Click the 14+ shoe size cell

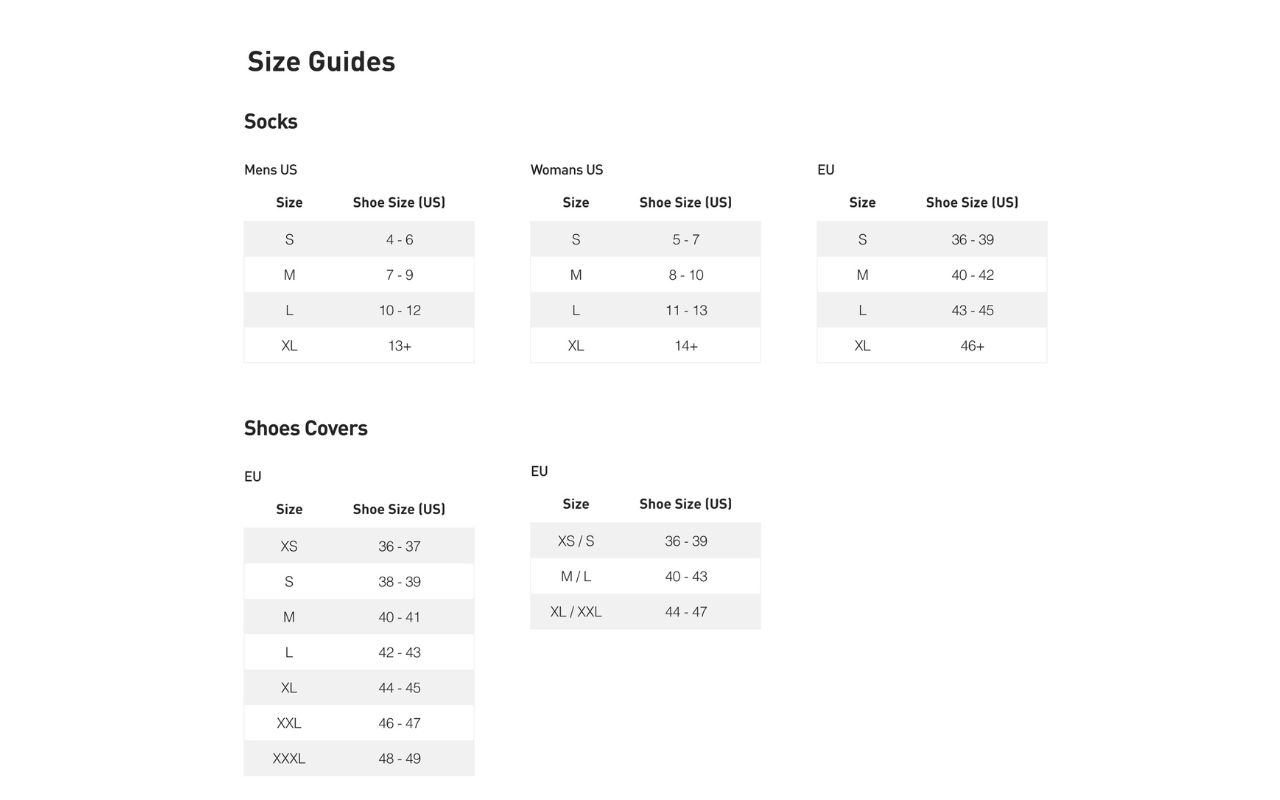point(686,346)
